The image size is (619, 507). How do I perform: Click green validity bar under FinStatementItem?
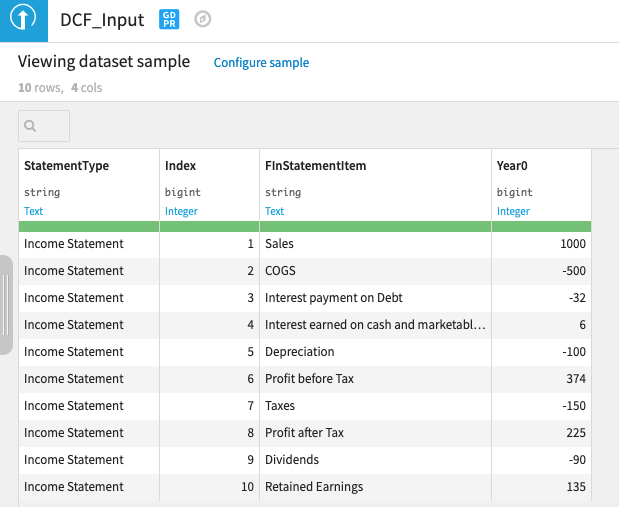click(x=375, y=226)
